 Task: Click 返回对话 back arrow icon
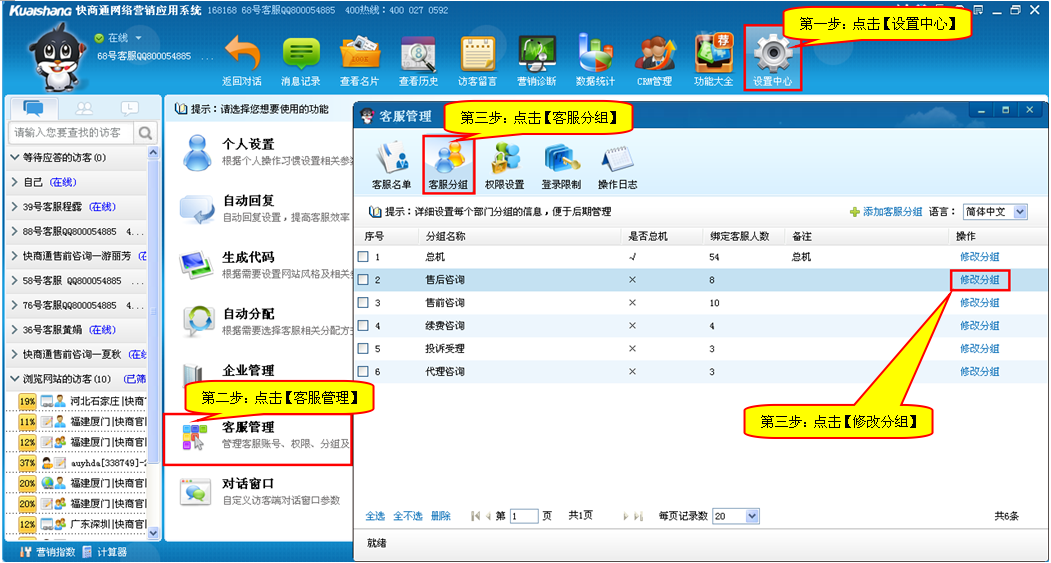point(241,55)
